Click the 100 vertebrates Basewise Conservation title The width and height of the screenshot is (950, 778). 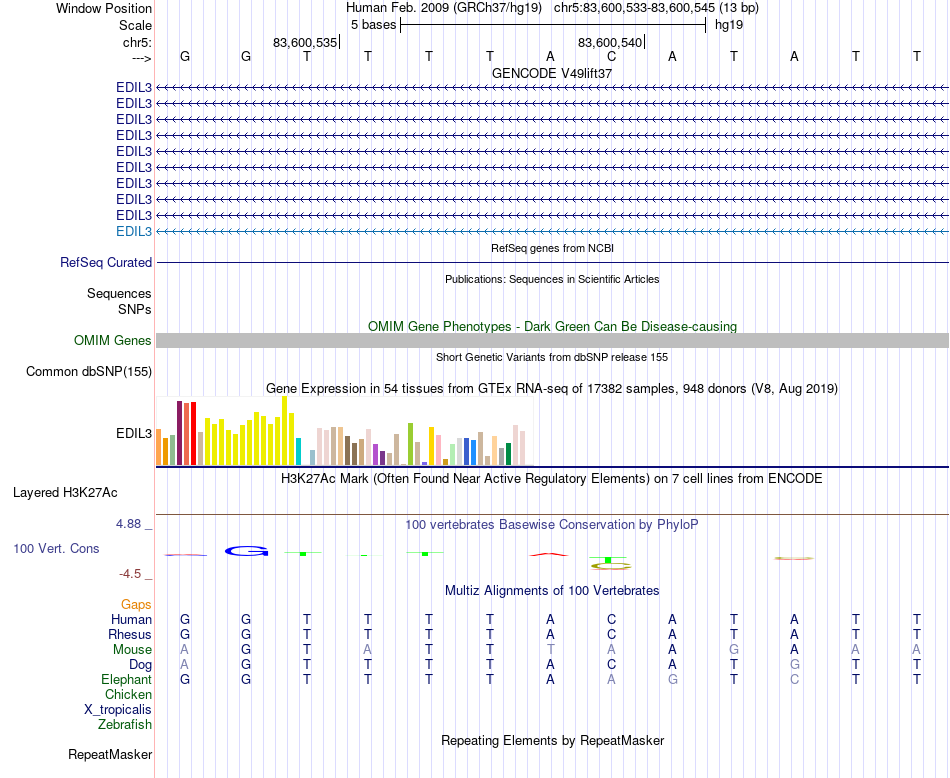point(552,525)
